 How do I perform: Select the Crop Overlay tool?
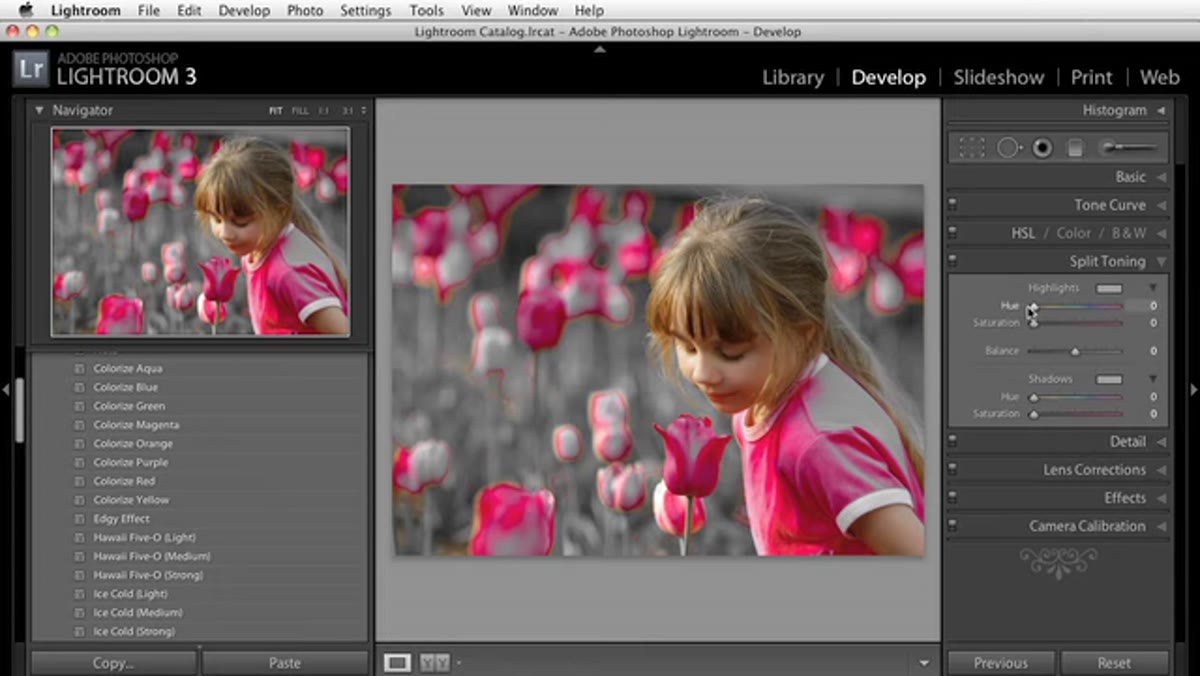[972, 148]
